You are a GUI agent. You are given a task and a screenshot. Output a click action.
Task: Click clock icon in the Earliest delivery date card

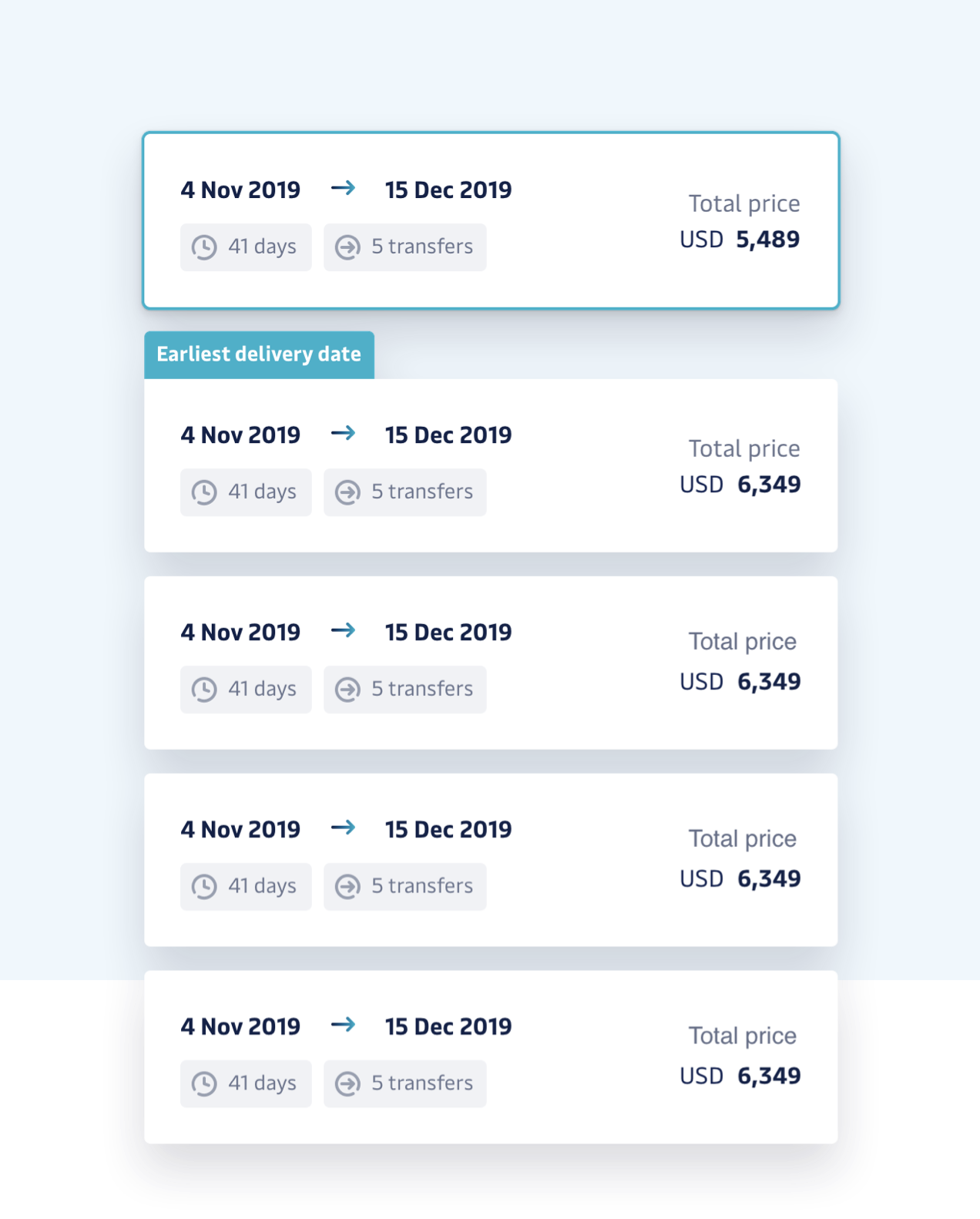coord(204,492)
